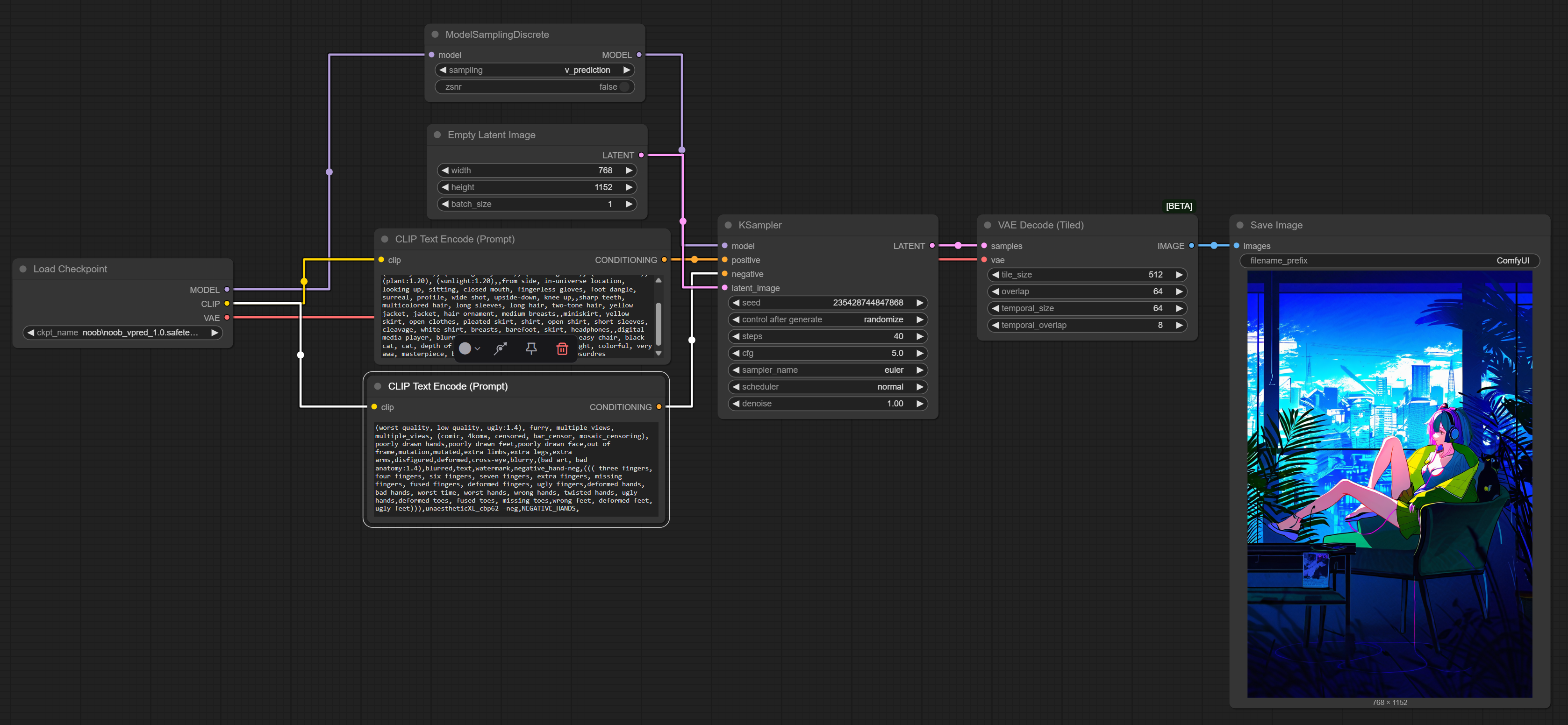The image size is (1568, 725).
Task: Select previous sampling option with left arrow
Action: pos(443,70)
